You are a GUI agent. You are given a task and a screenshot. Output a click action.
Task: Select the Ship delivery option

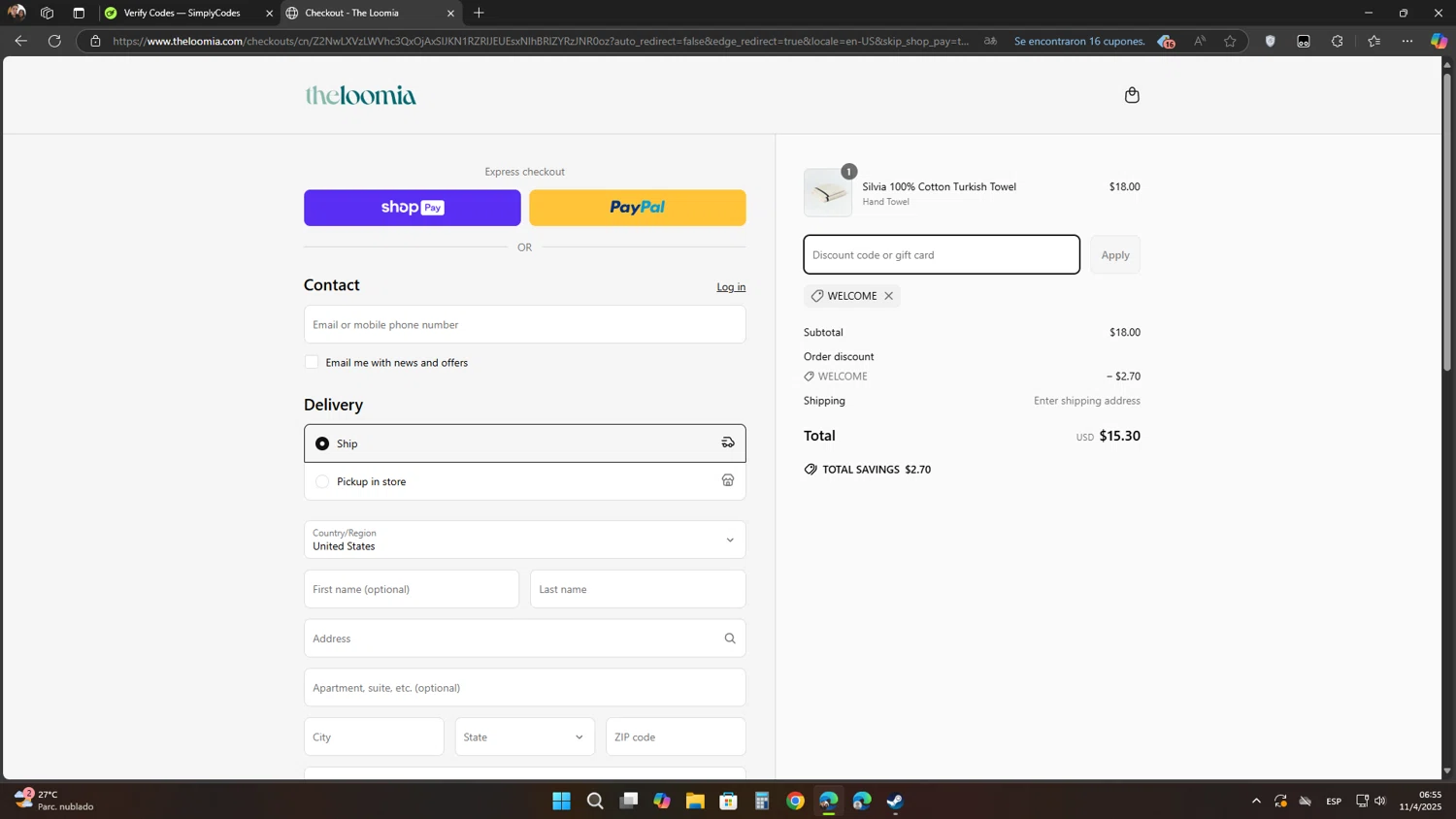click(x=524, y=443)
